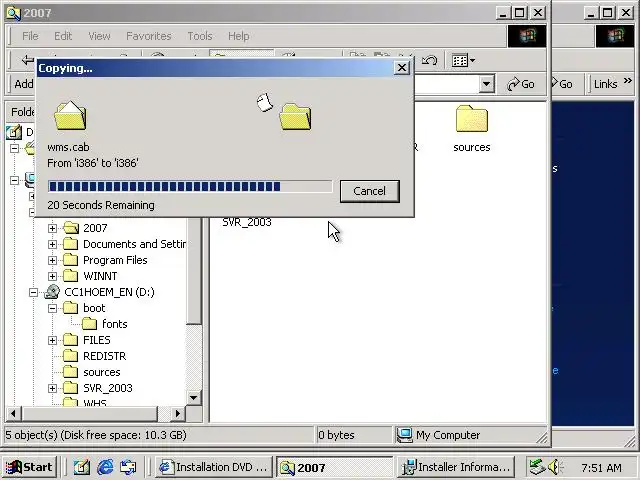Screen dimensions: 640x480
Task: Select the WHS folder in tree
Action: 85,402
